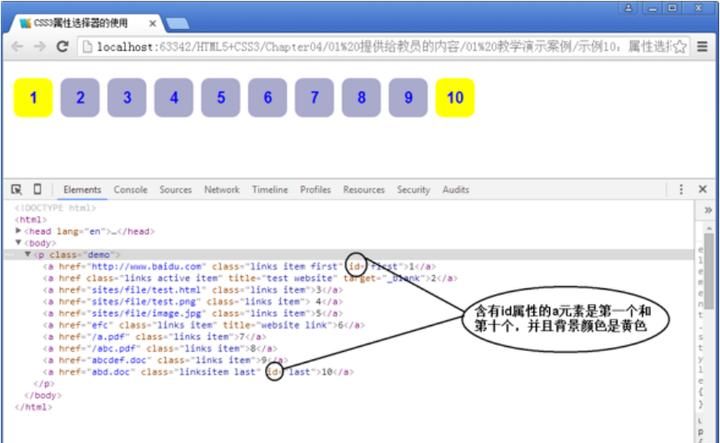Open the Security tab
The image size is (720, 443).
413,190
